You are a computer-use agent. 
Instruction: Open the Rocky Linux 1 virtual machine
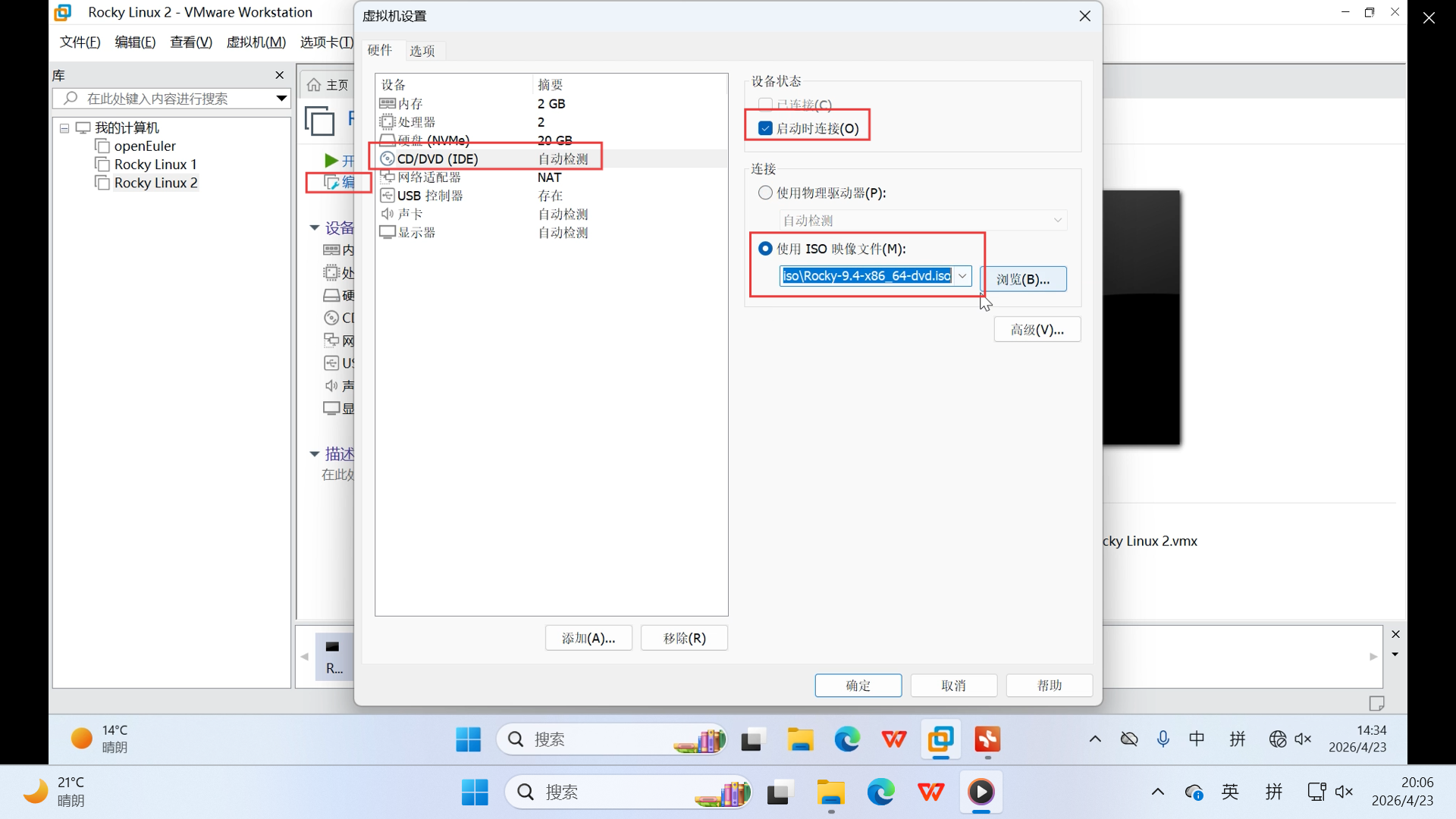155,165
